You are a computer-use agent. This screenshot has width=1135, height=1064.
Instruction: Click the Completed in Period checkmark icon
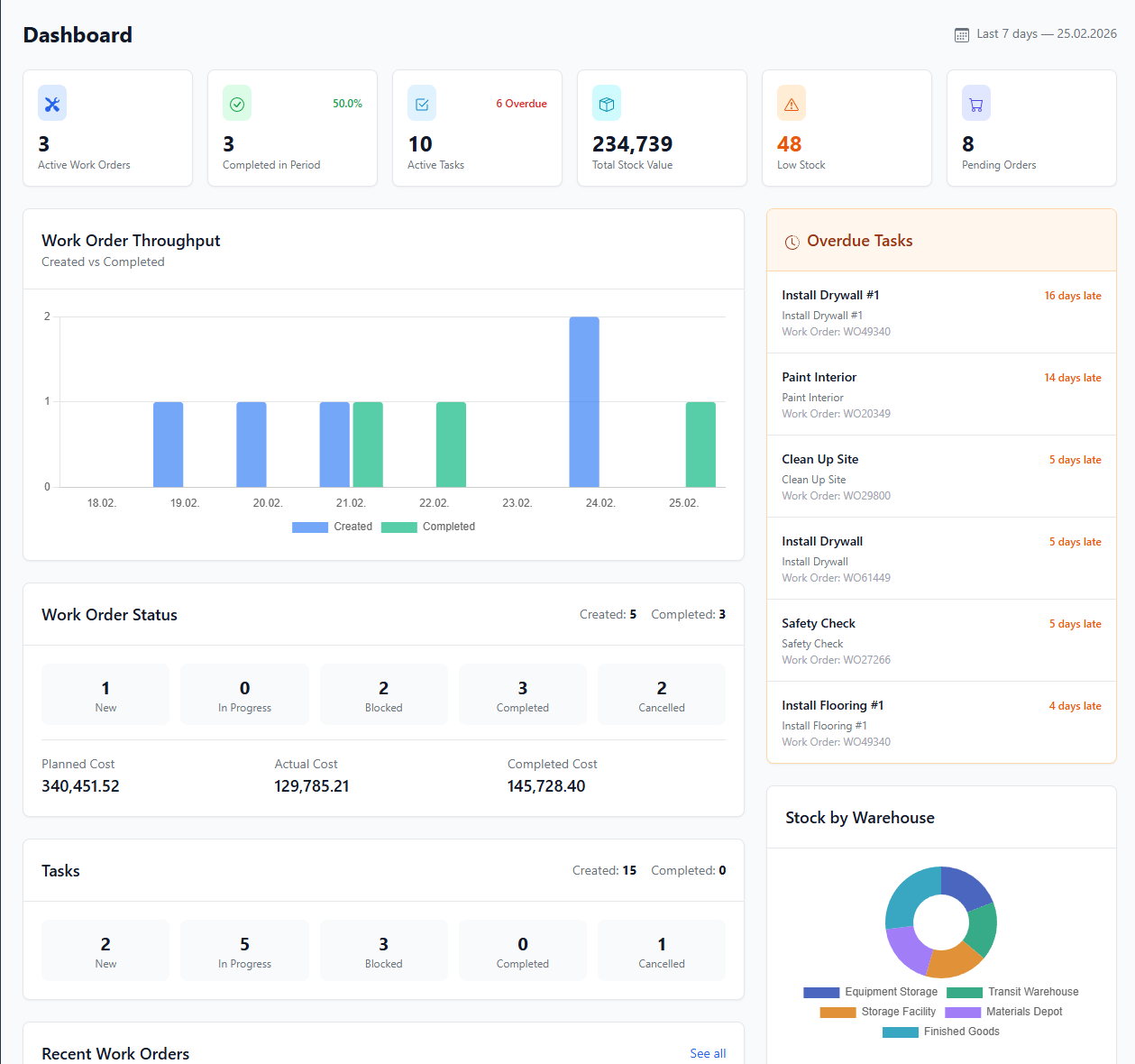236,103
